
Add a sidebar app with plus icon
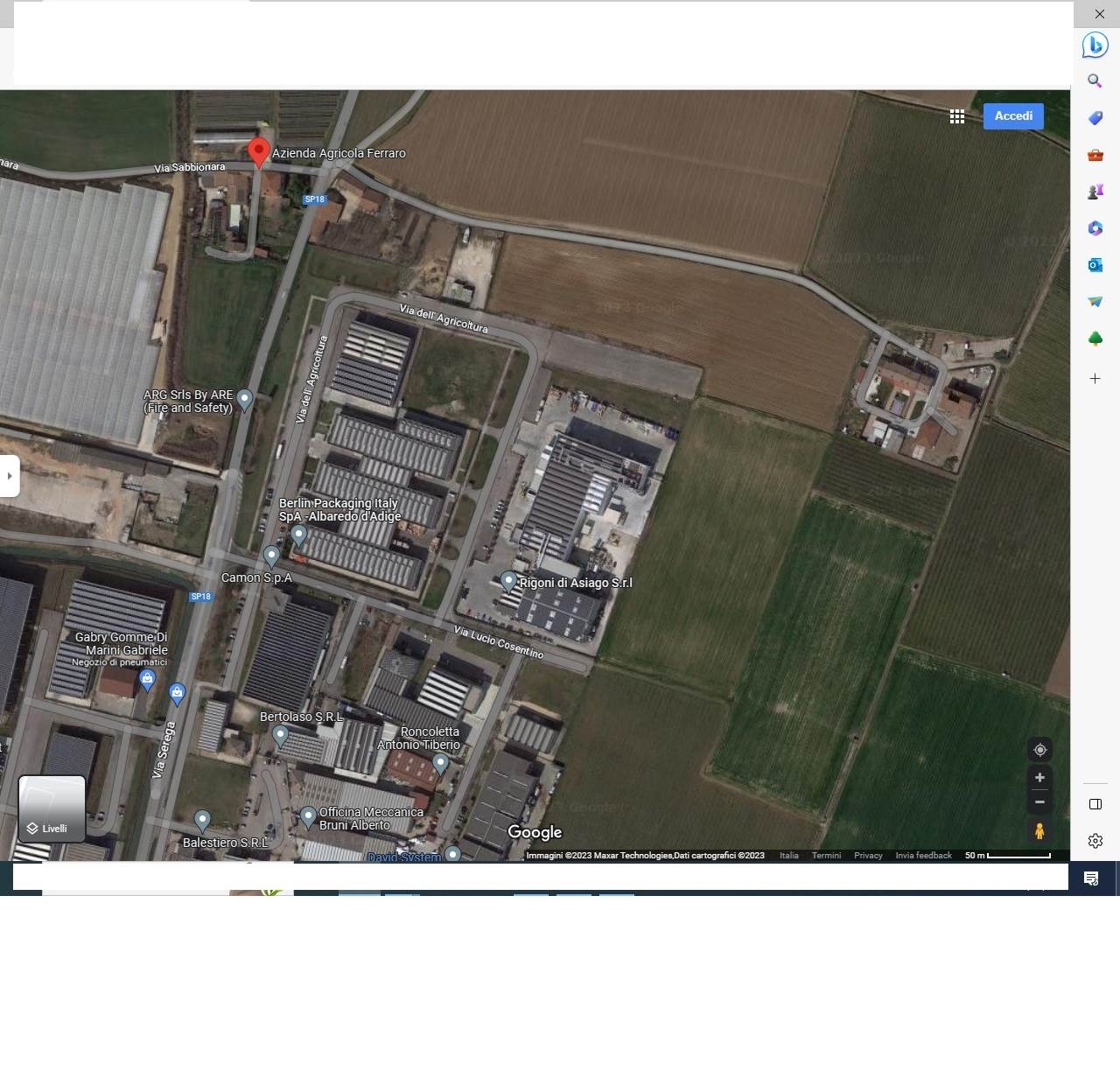point(1095,379)
